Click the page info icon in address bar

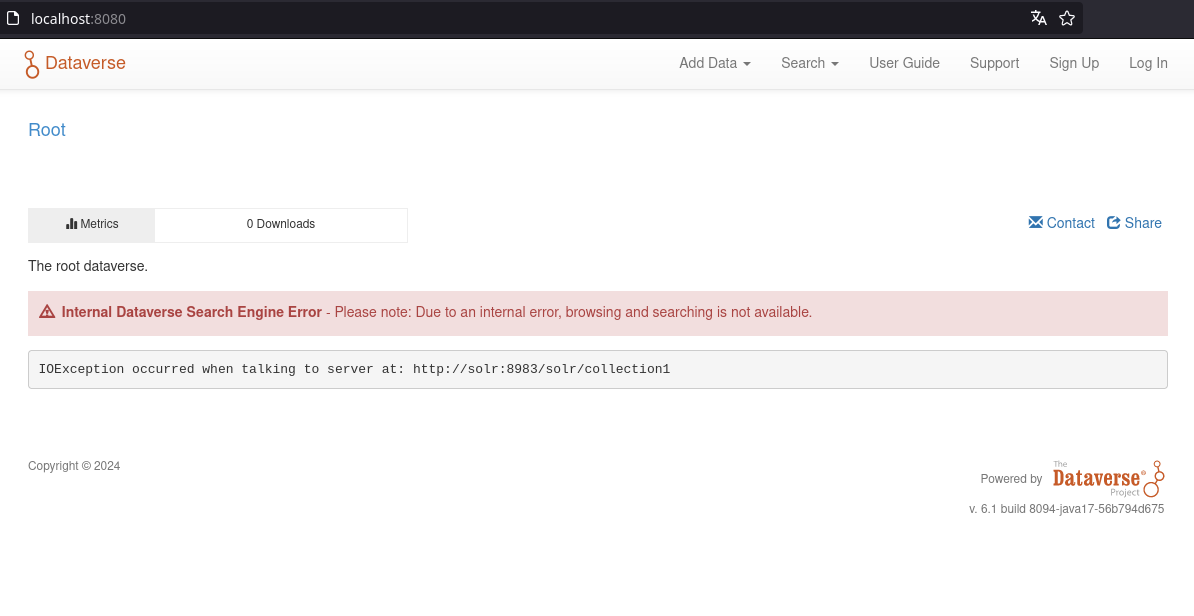pos(13,18)
